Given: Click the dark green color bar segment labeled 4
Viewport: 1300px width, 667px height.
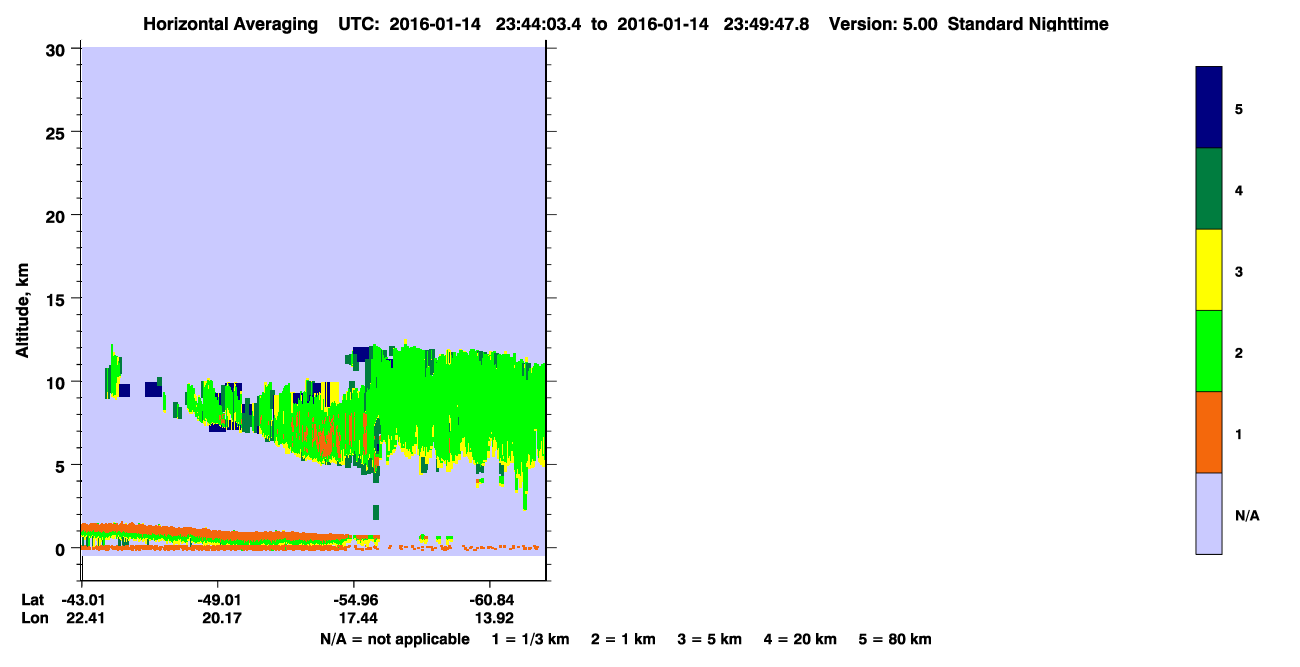Looking at the screenshot, I should [x=1209, y=189].
